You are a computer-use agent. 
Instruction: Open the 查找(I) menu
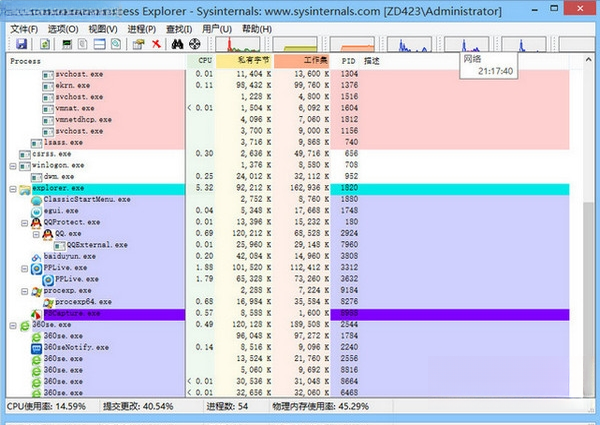179,29
